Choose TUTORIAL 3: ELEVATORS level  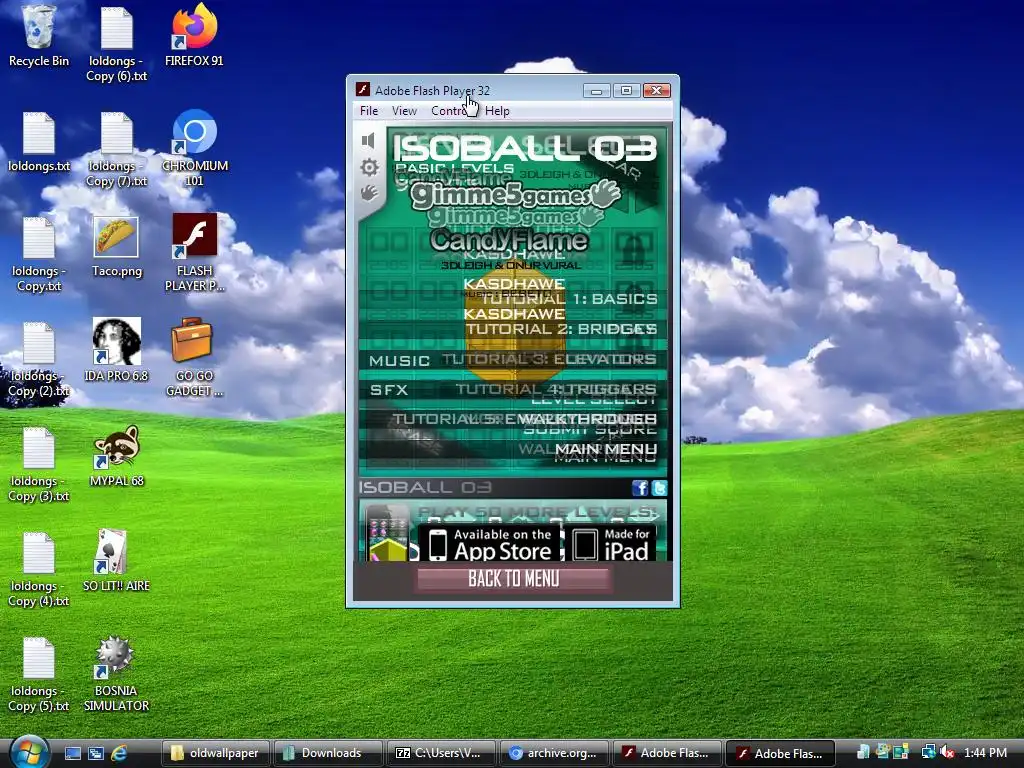click(549, 359)
